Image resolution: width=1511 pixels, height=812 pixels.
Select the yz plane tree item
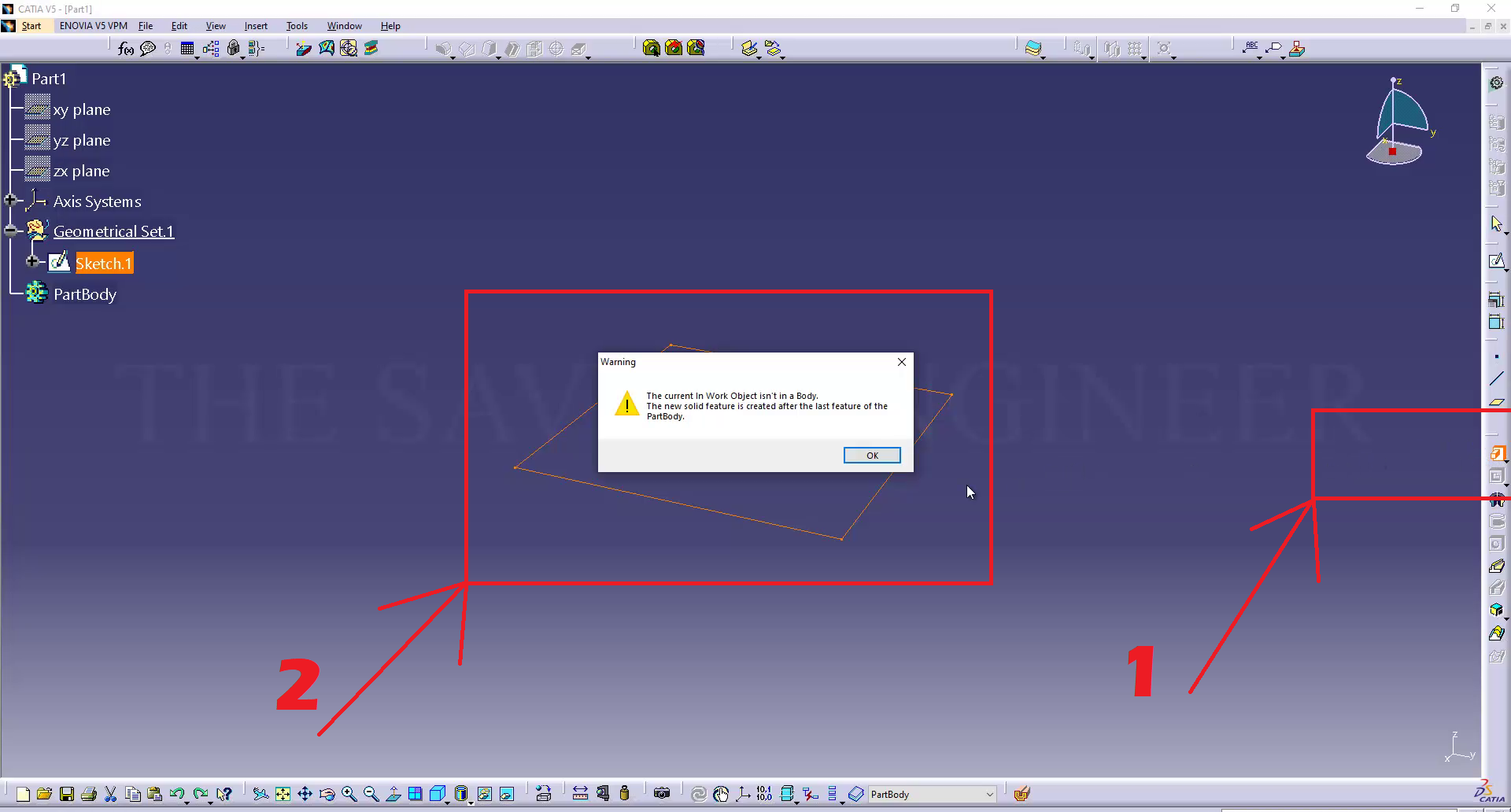pos(81,141)
